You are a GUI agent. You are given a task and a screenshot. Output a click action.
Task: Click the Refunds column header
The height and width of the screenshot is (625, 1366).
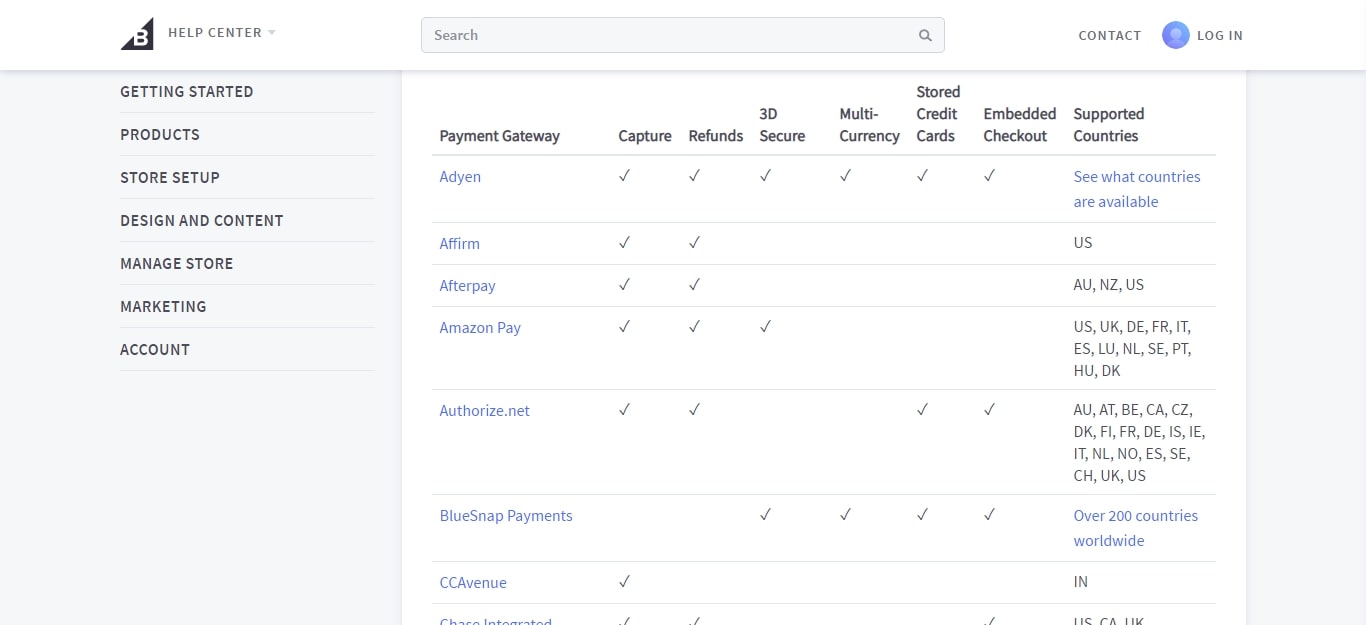(716, 136)
